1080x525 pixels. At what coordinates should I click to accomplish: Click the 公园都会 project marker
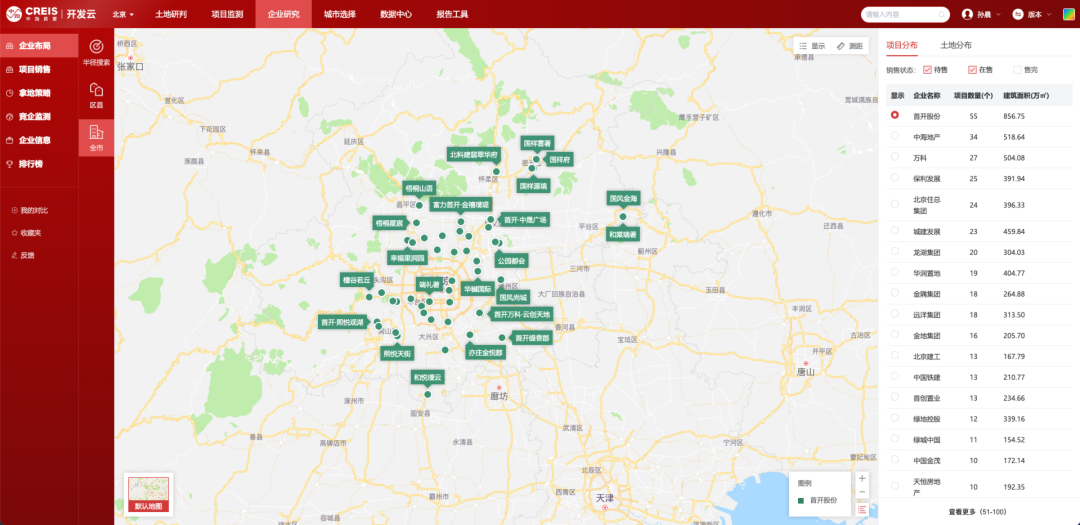(x=512, y=261)
